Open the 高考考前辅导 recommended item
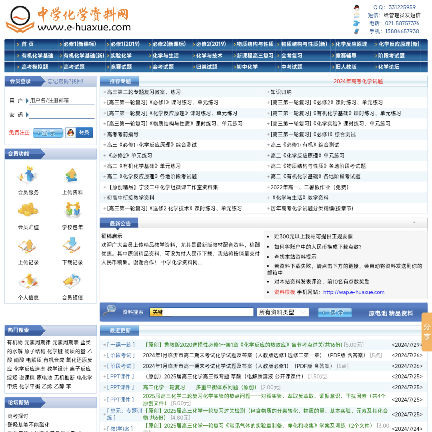 (x=122, y=134)
